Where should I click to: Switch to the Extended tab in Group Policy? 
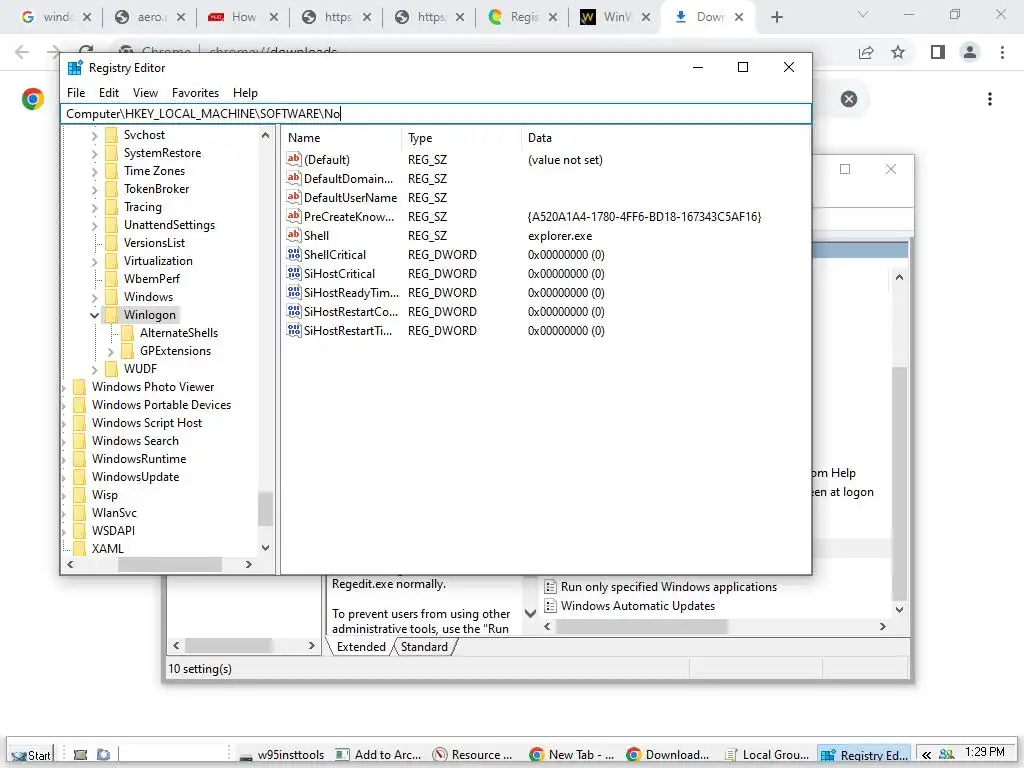(360, 647)
